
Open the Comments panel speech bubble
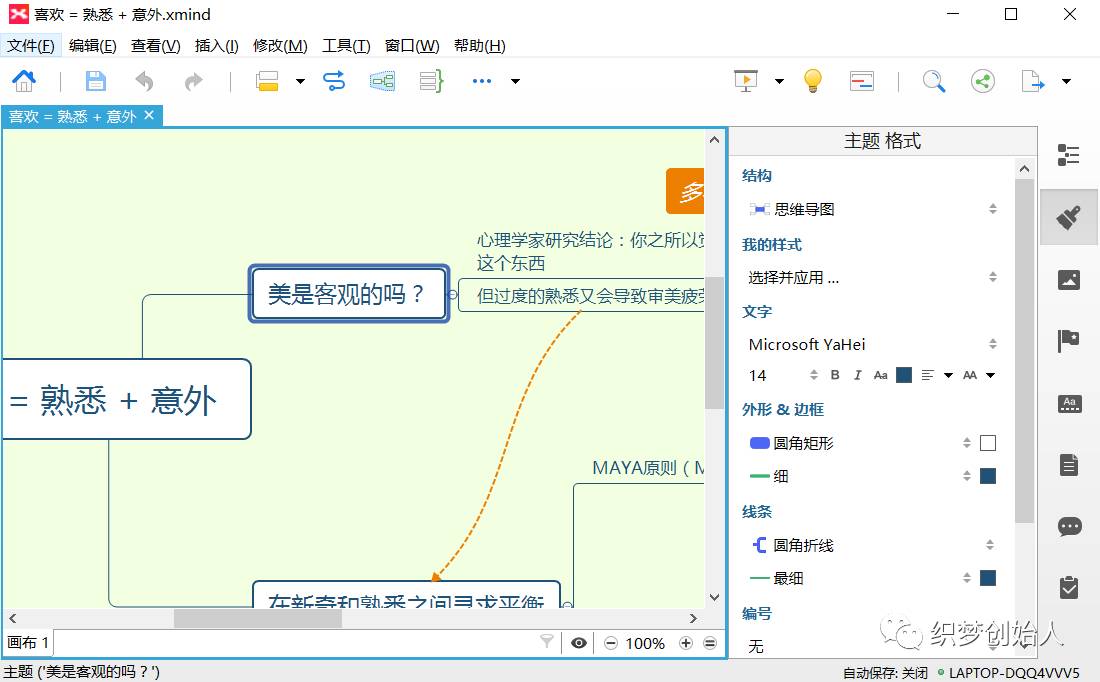click(x=1069, y=526)
